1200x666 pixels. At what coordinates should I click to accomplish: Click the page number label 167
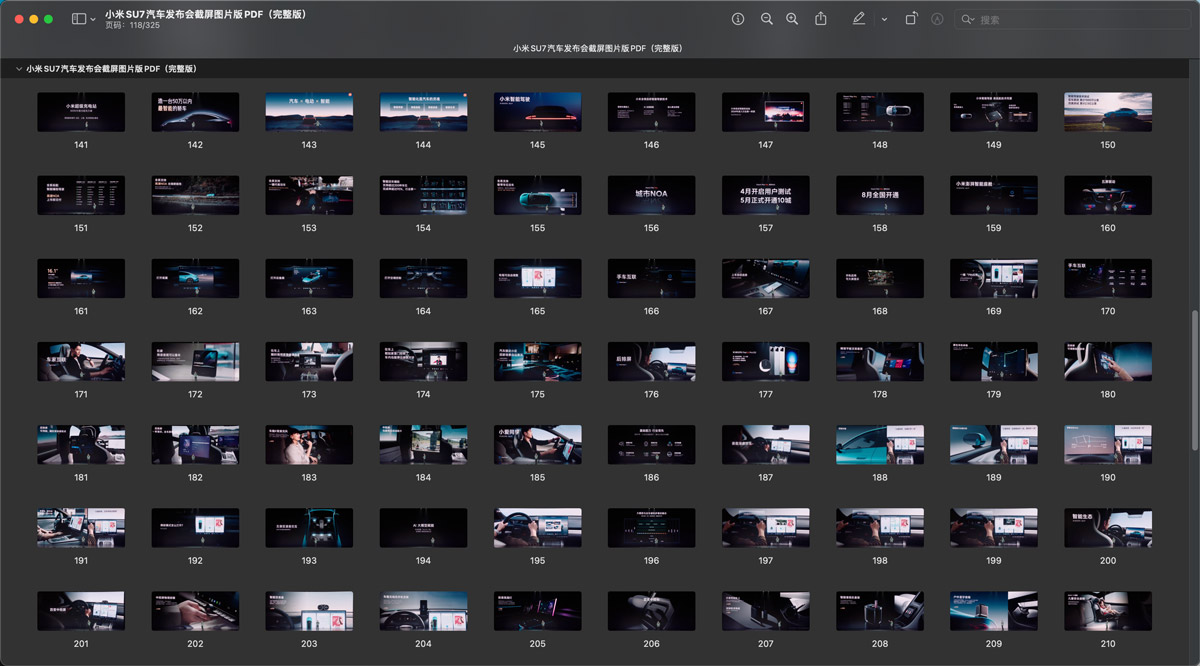coord(766,311)
